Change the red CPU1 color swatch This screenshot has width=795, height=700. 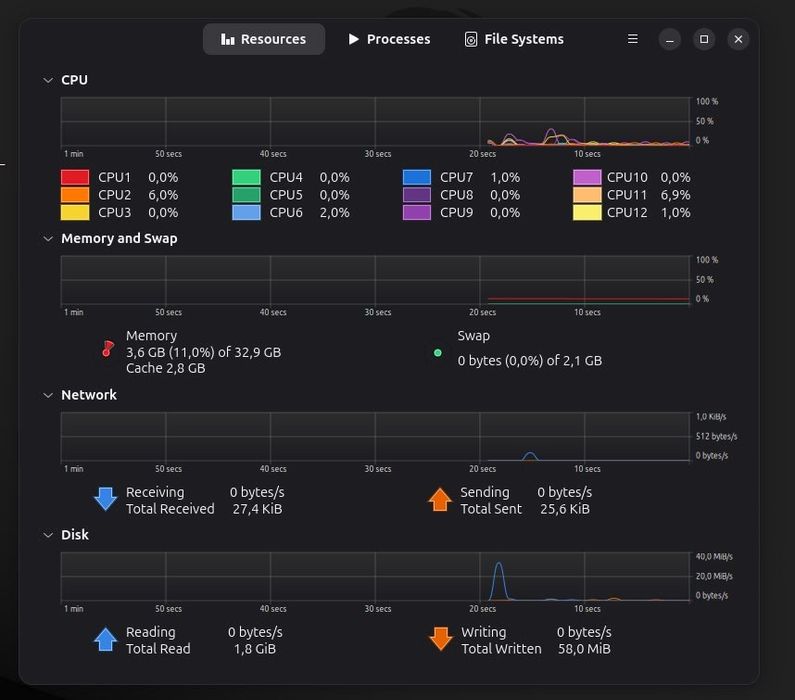pyautogui.click(x=75, y=177)
